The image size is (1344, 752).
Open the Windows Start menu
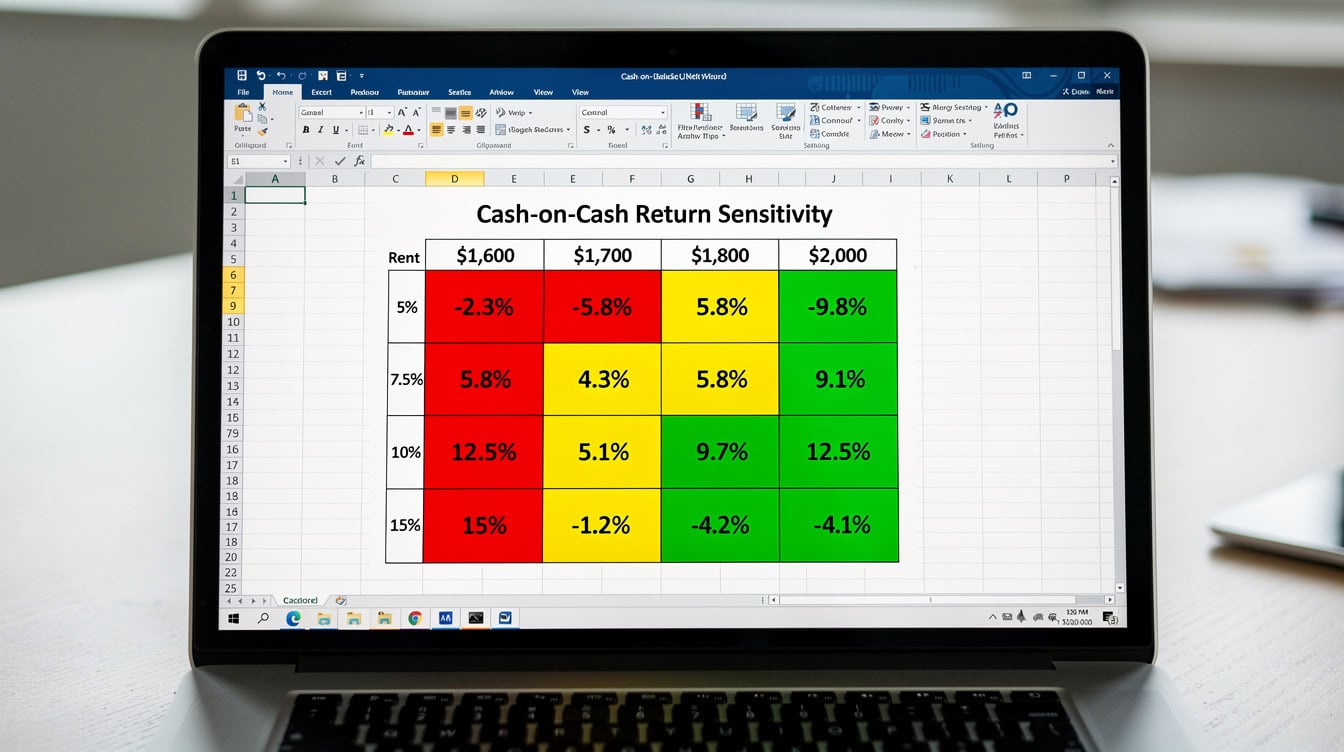[233, 619]
